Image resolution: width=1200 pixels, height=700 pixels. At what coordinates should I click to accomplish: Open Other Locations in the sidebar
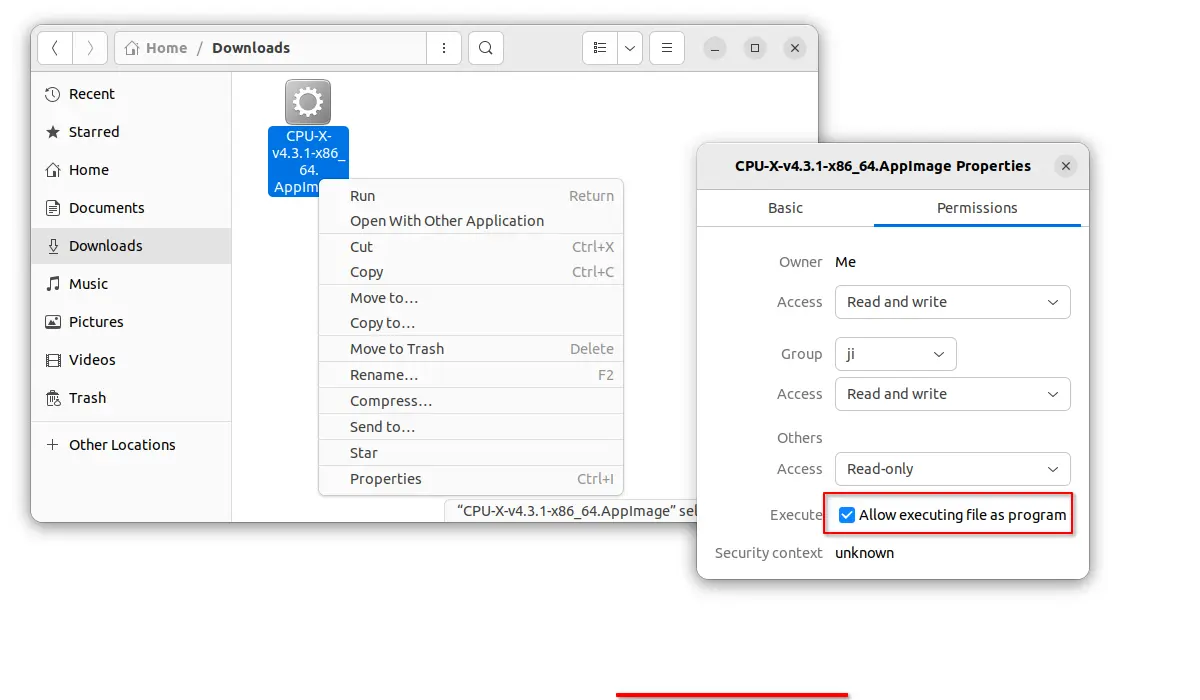tap(131, 445)
